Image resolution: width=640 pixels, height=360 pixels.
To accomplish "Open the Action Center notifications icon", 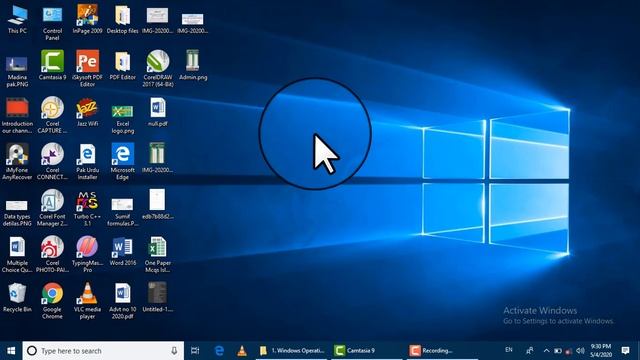I will tap(625, 351).
